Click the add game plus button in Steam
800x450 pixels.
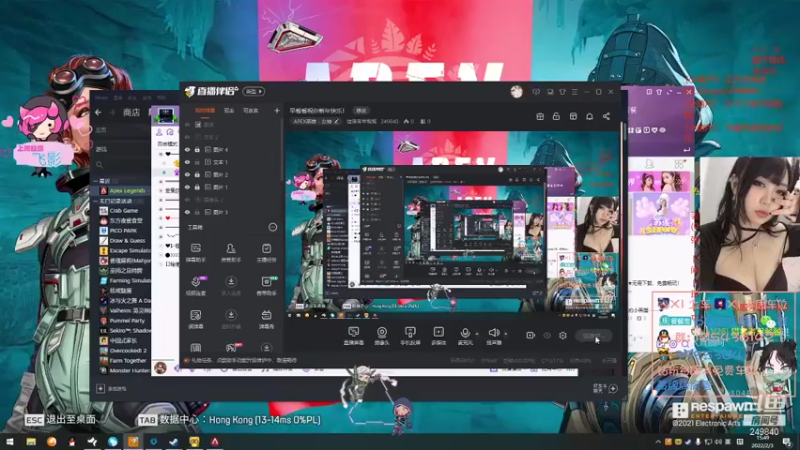coord(101,388)
